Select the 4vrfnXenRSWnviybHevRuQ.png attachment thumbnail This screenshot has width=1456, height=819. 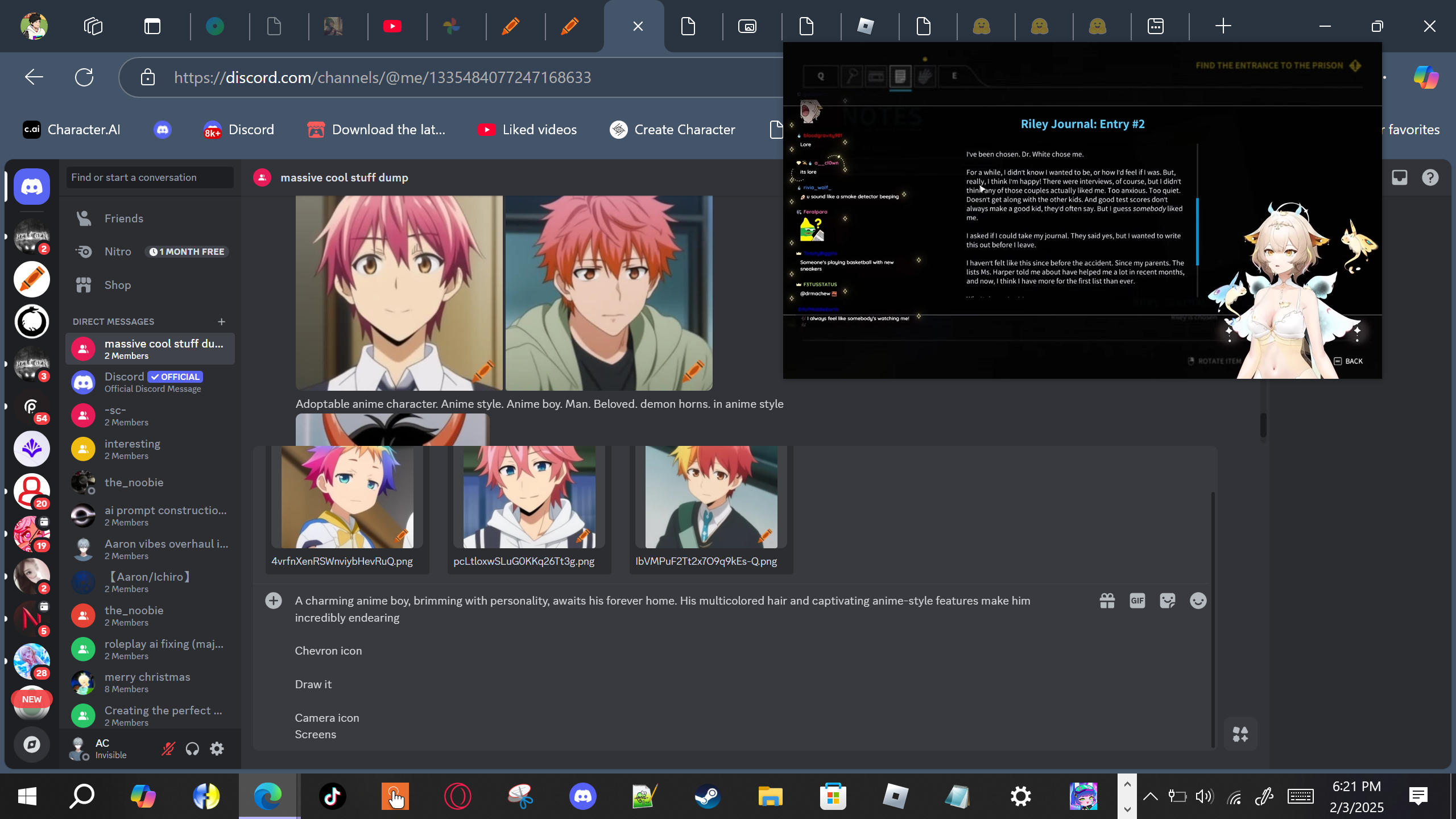tap(348, 497)
